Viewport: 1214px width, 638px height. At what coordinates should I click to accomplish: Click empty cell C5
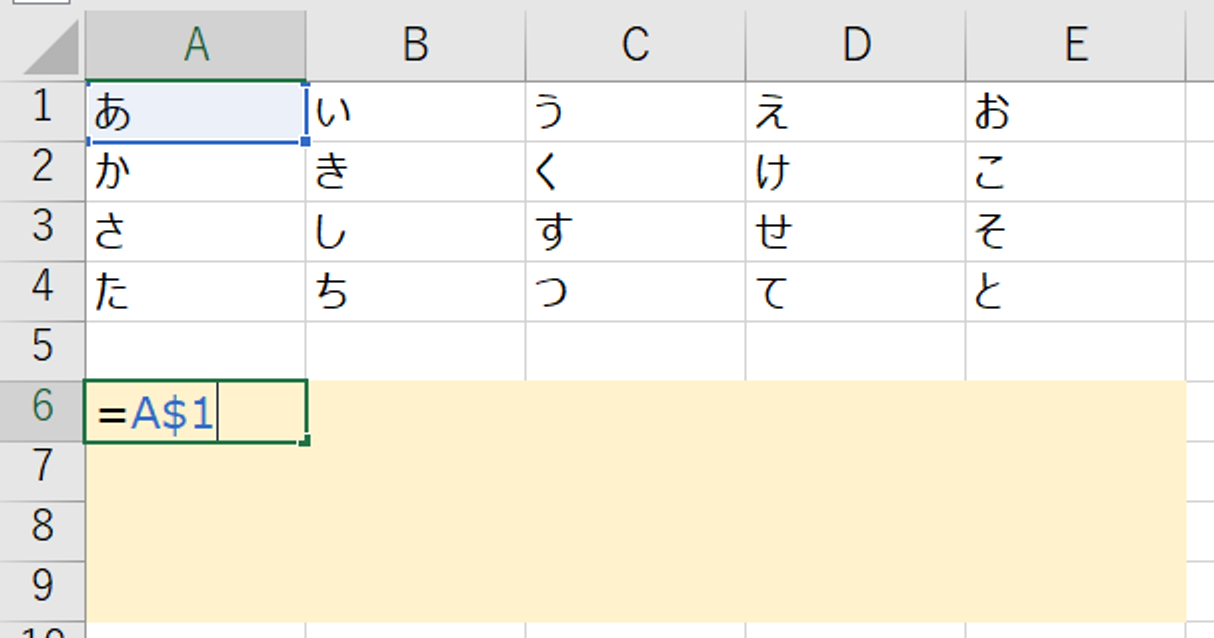coord(636,351)
